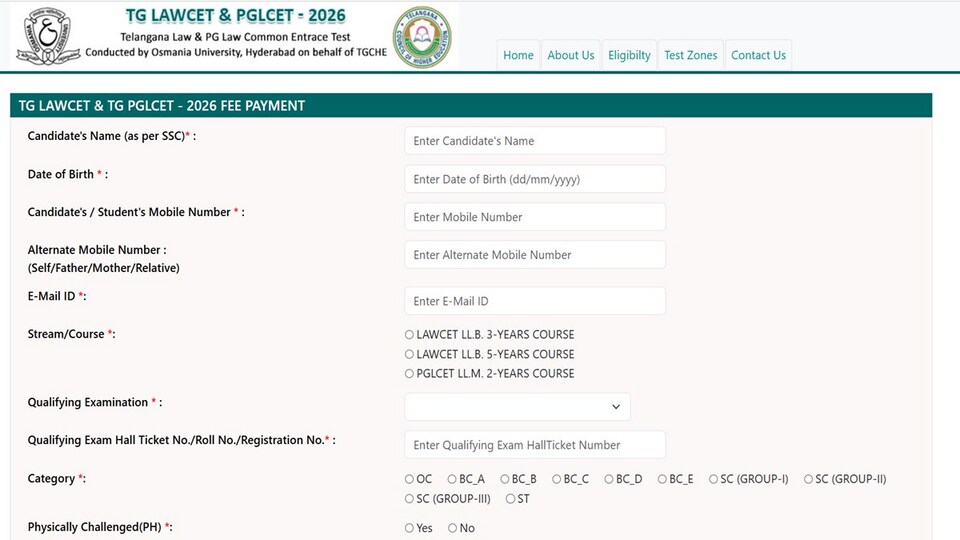The image size is (960, 540).
Task: Click the (Self/Father/Mother/Relative) hint text
Action: pos(103,268)
